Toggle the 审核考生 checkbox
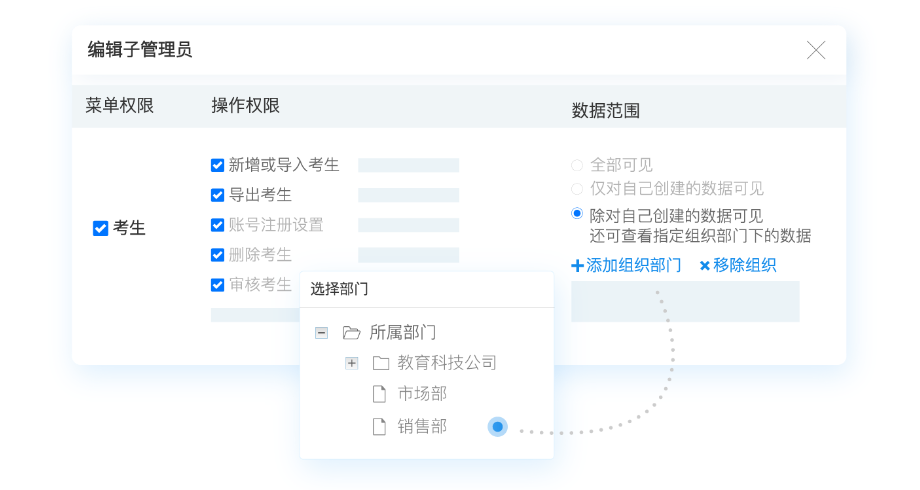Viewport: 920px width, 490px height. 217,285
